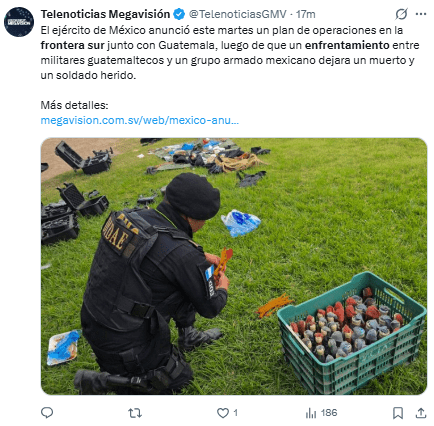Click the 17m timestamp
Viewport: 434px width, 426px height.
pos(305,14)
